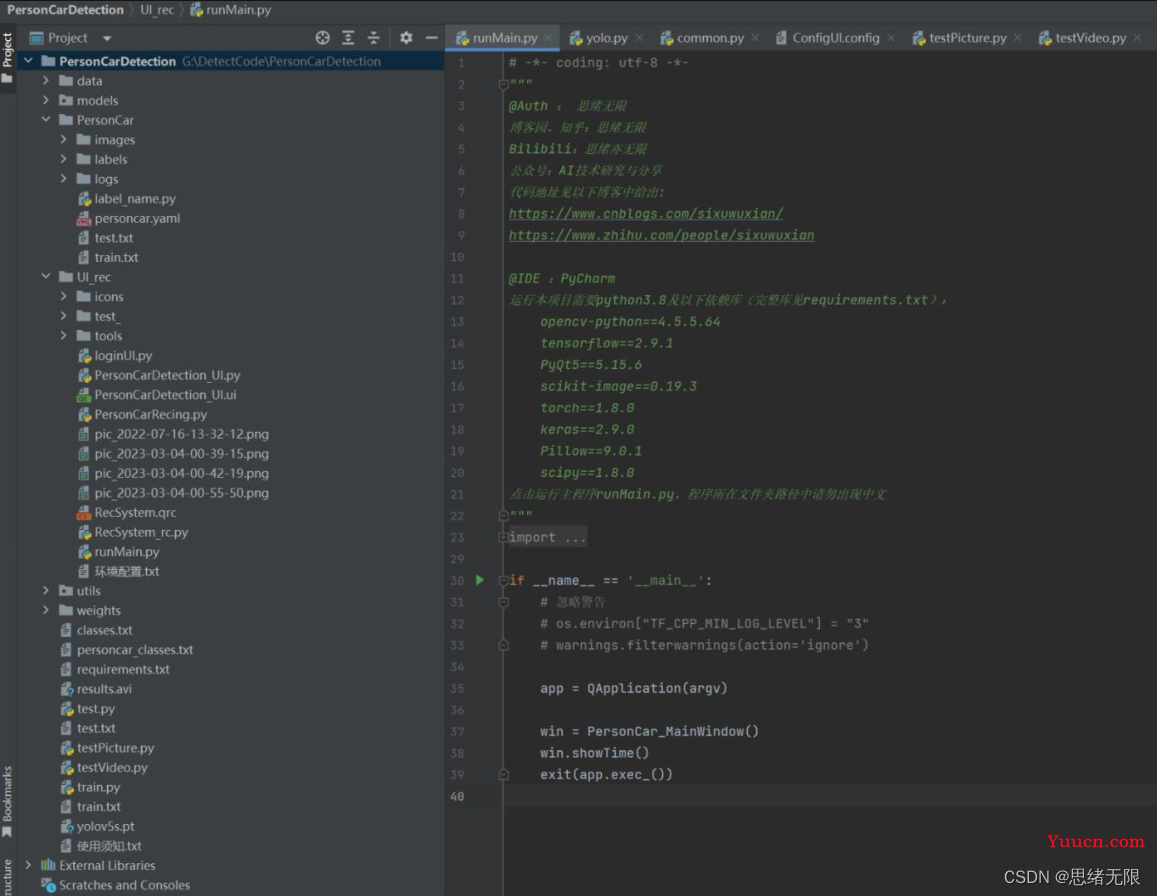Open the cnblogs sixuwuxian link
Image resolution: width=1157 pixels, height=896 pixels.
coord(646,213)
